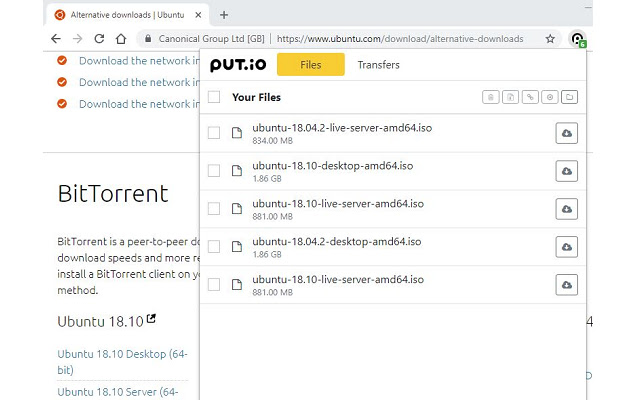Click file icon of ubuntu-18.10-desktop-amd64.iso
Viewport: 640px width, 400px height.
[237, 171]
